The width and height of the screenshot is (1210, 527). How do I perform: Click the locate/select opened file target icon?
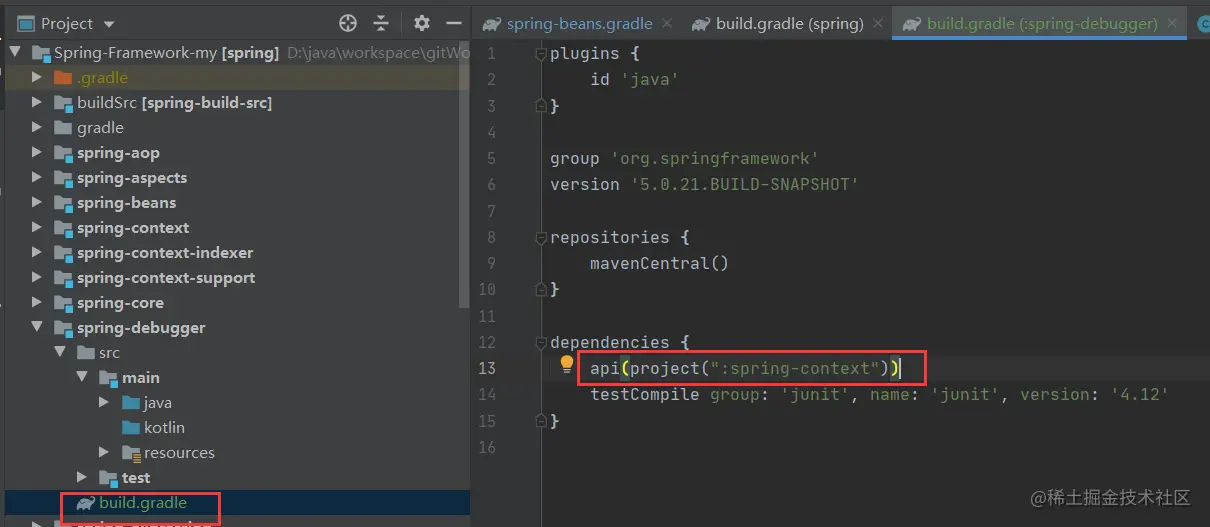coord(348,23)
